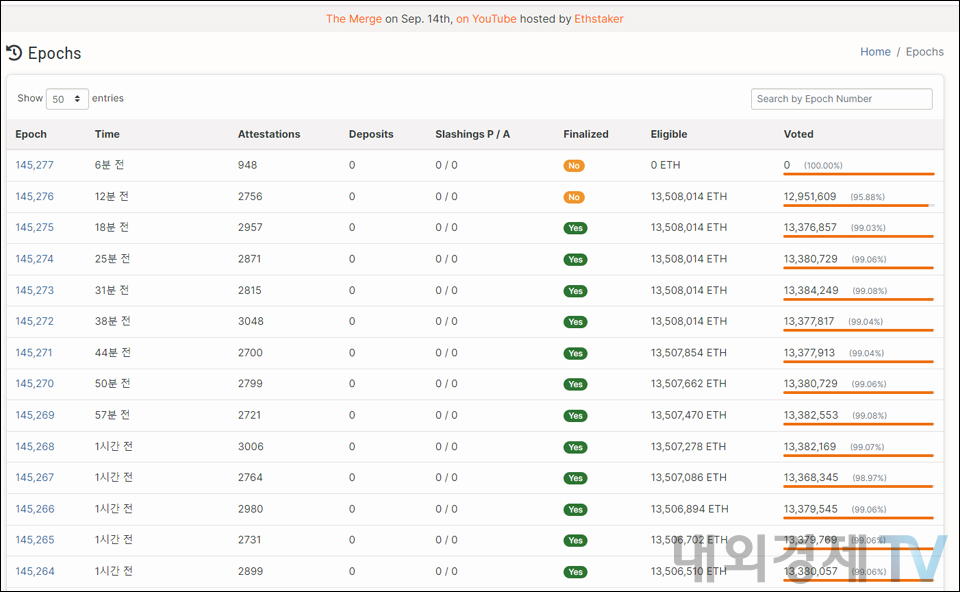The width and height of the screenshot is (960, 592).
Task: Sort by the Finalized column header
Action: click(585, 134)
